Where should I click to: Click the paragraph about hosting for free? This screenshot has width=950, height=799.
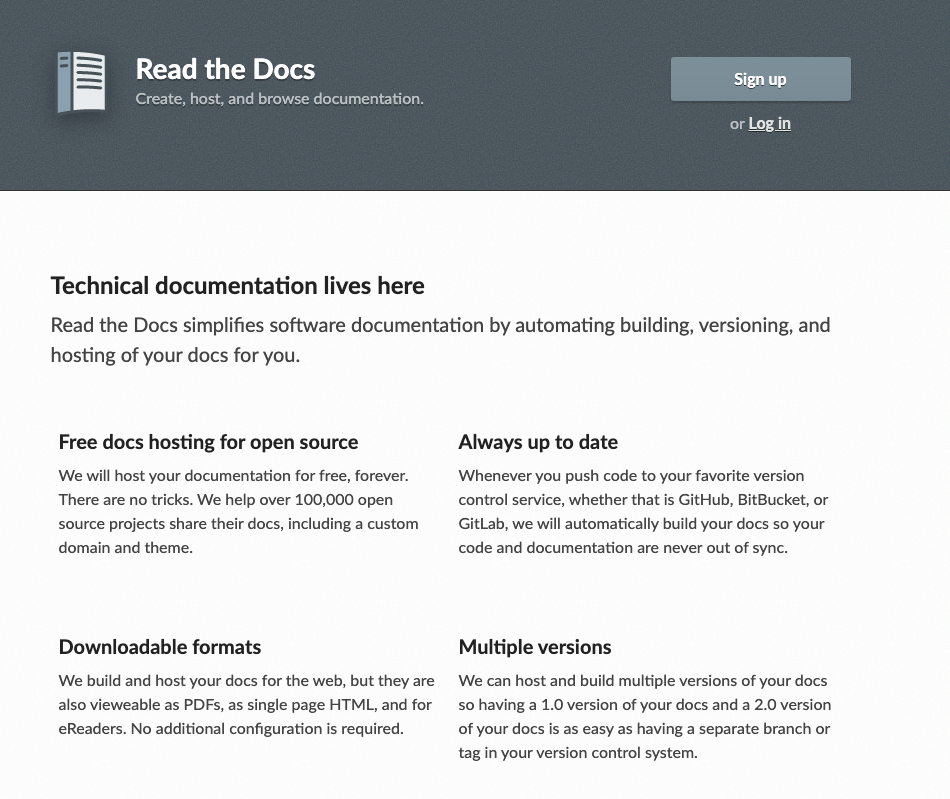[238, 511]
